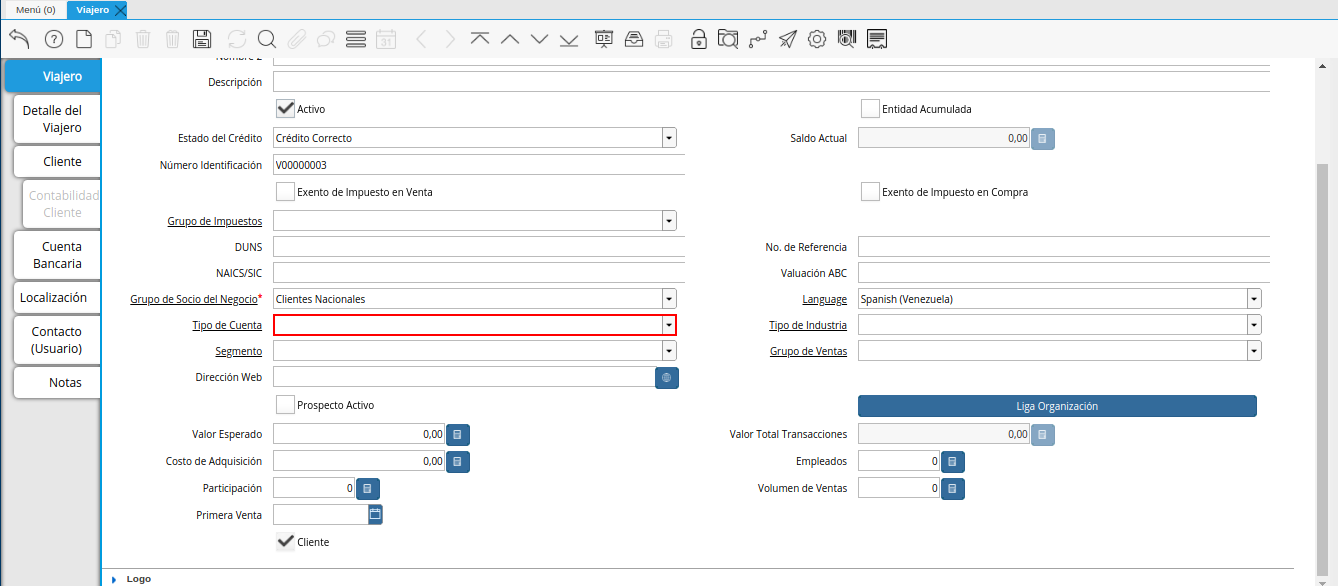Image resolution: width=1338 pixels, height=586 pixels.
Task: Open the Localización side tab
Action: (54, 298)
